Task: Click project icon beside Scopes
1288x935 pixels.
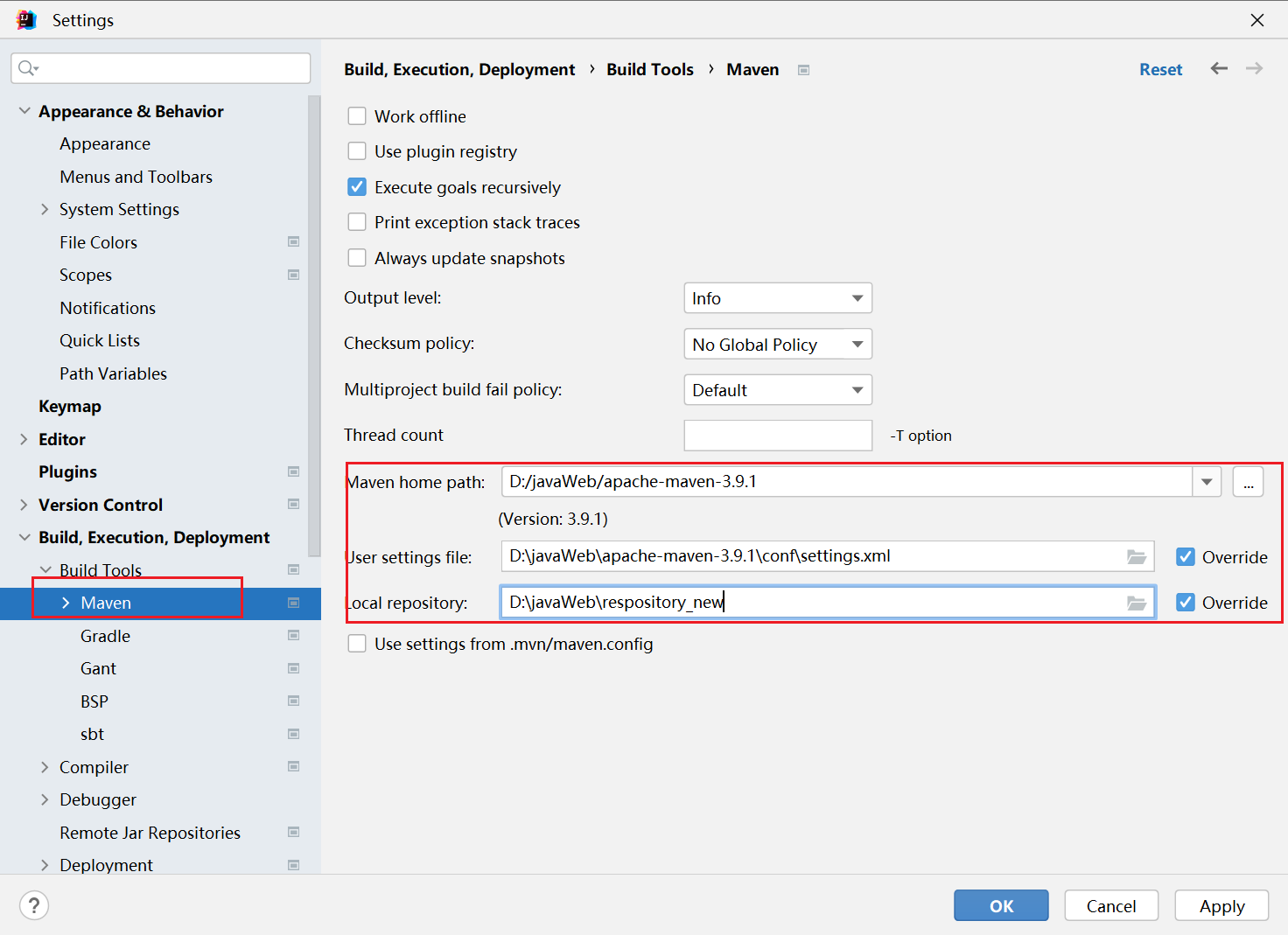Action: click(293, 275)
